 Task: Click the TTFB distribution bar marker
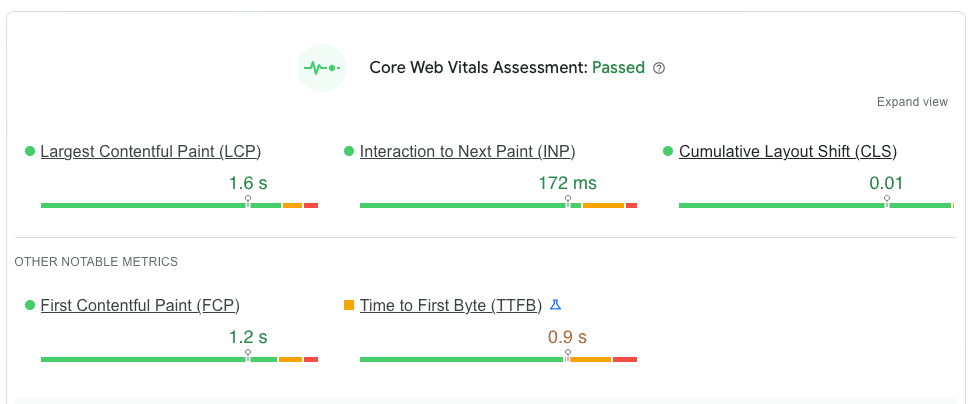[x=567, y=354]
